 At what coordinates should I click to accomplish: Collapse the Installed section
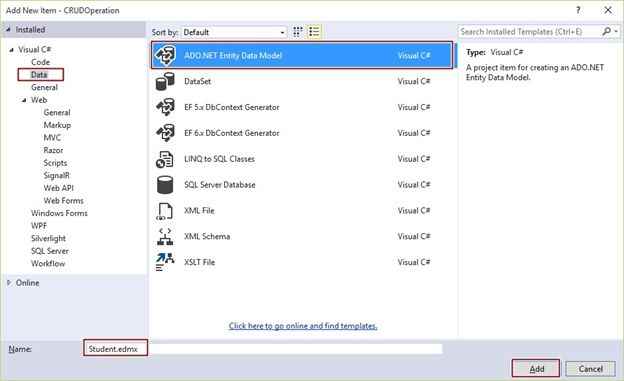(8, 29)
